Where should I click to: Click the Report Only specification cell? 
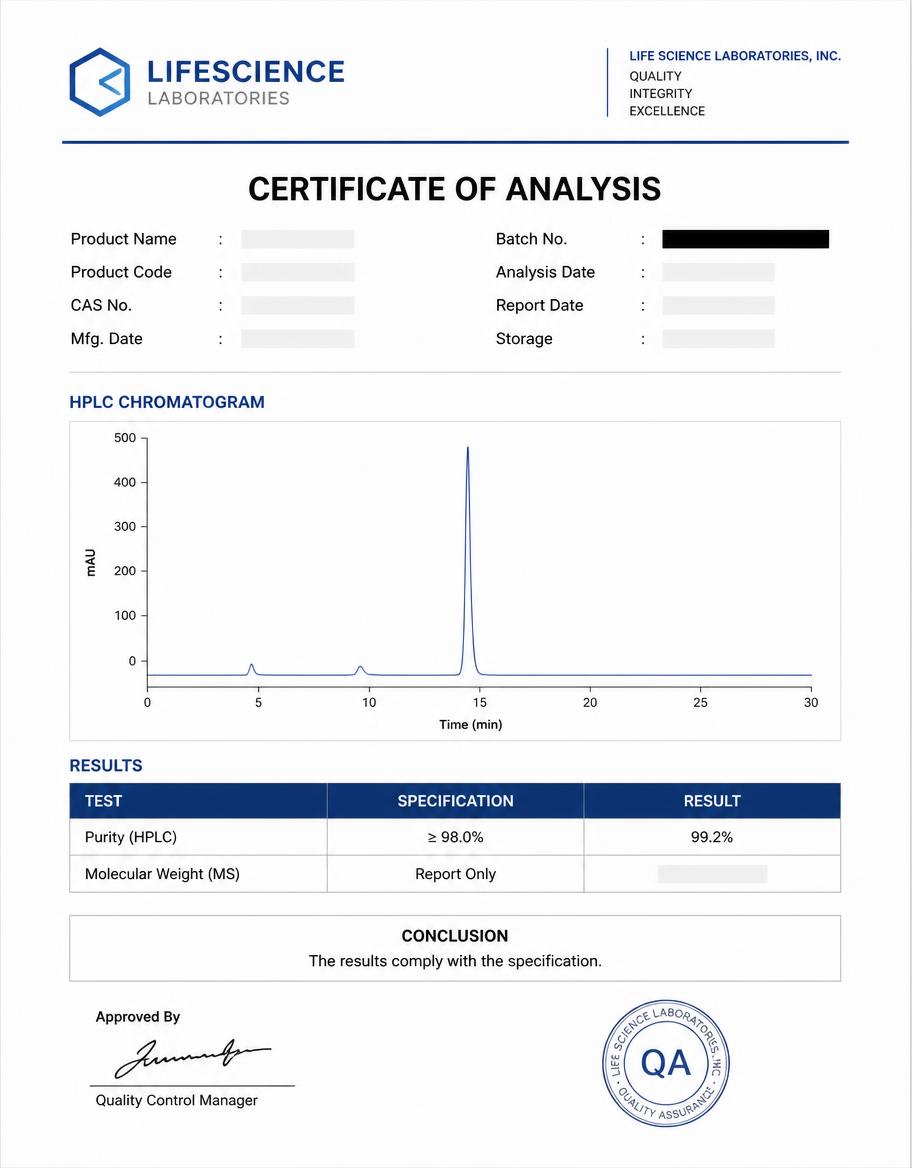click(455, 874)
